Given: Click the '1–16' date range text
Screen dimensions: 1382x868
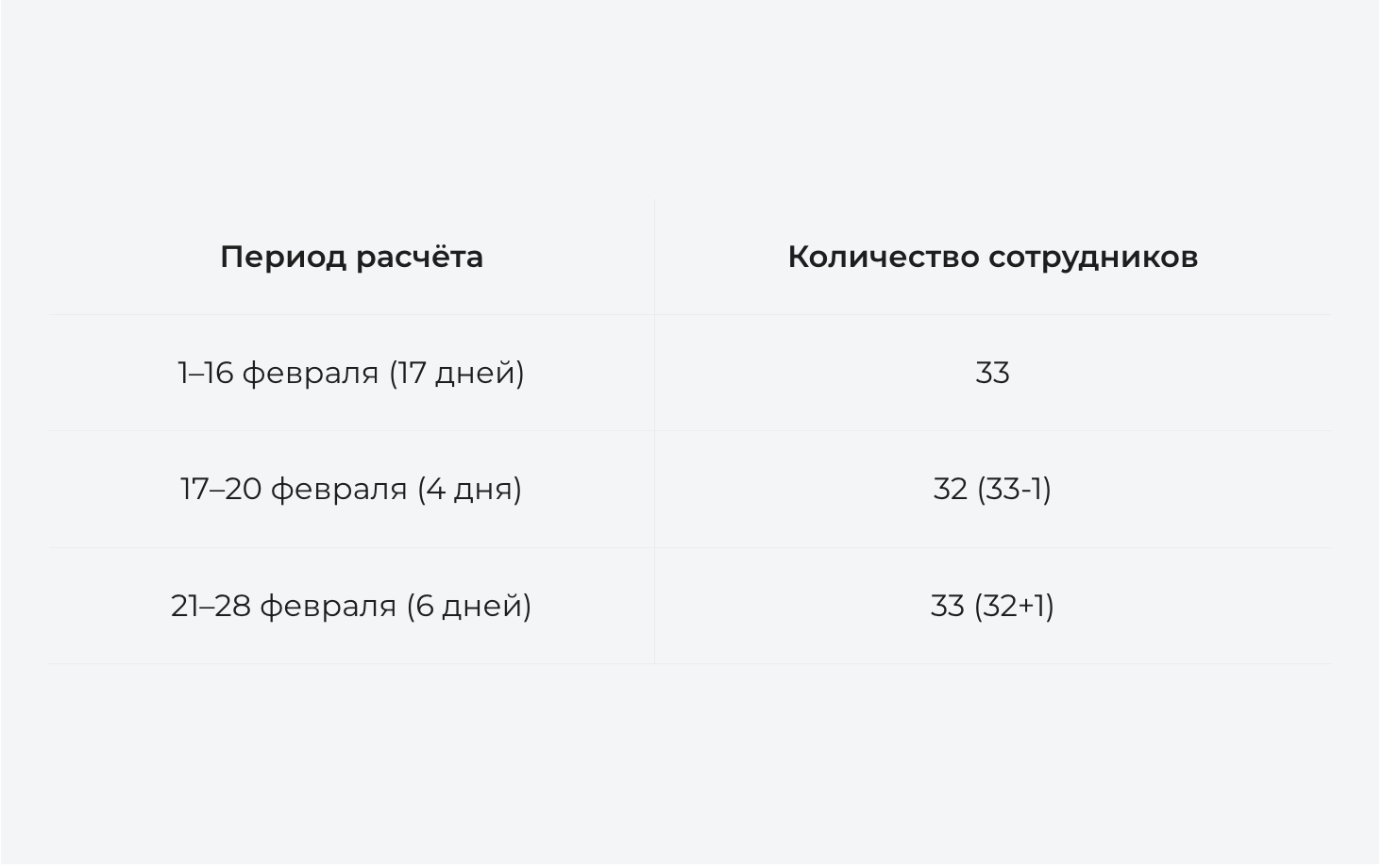Looking at the screenshot, I should click(205, 373).
